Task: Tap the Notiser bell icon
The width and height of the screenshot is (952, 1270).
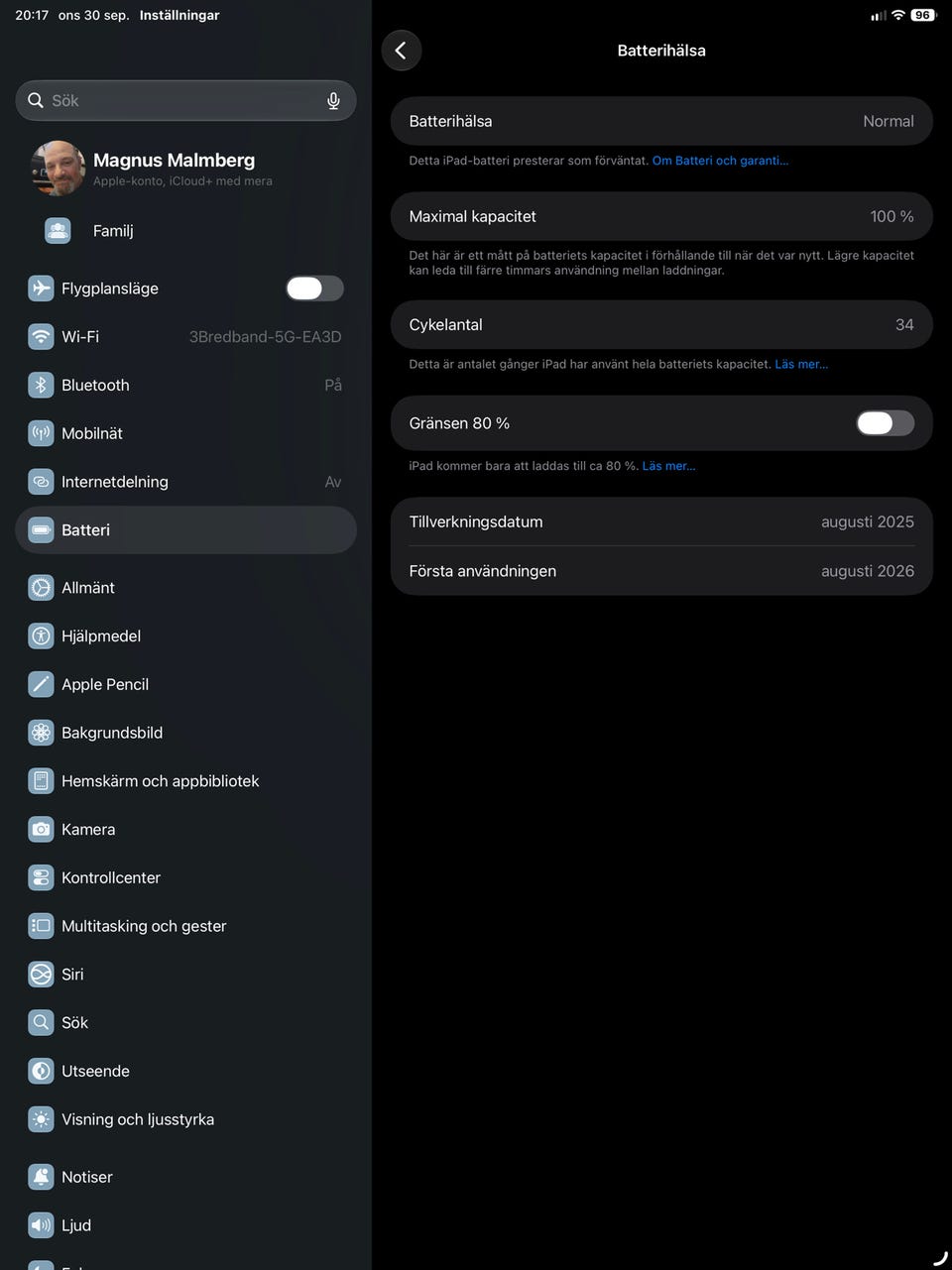Action: [41, 1177]
